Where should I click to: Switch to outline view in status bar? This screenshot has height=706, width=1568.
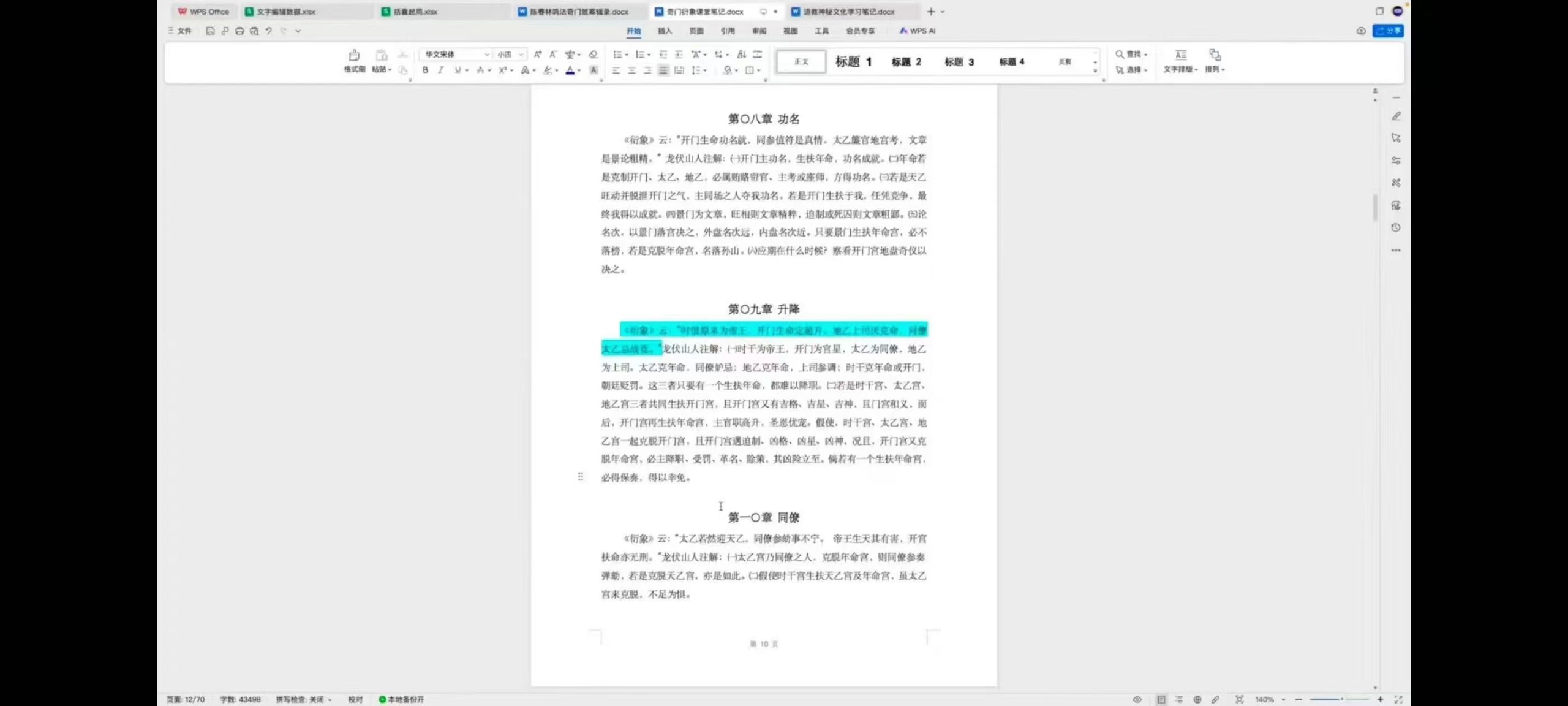pos(1179,699)
